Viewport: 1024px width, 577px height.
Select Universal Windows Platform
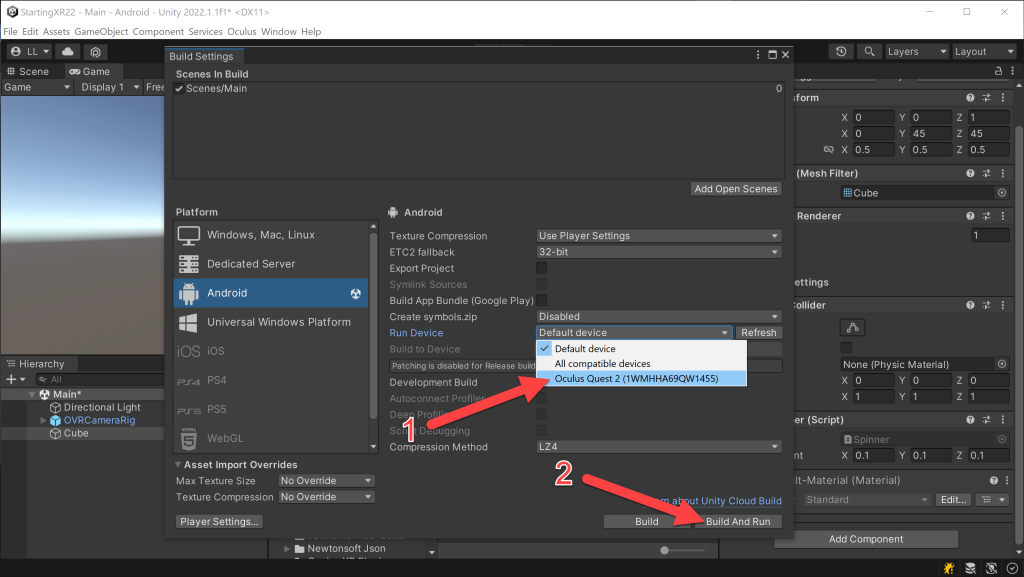[271, 322]
